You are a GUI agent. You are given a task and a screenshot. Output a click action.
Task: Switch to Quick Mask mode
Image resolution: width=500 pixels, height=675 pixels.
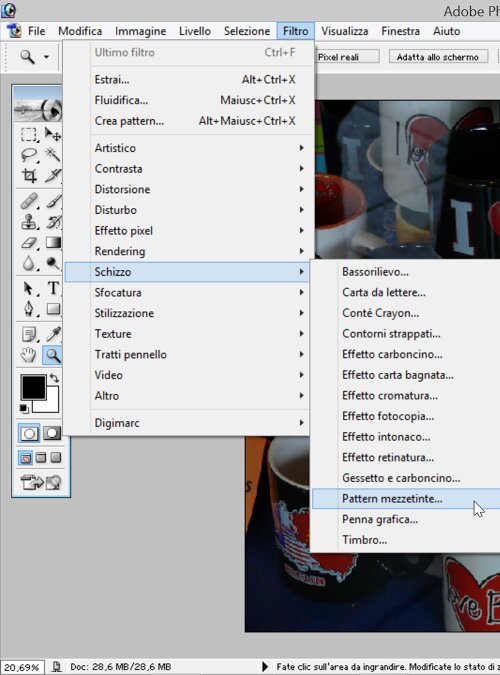[x=52, y=433]
